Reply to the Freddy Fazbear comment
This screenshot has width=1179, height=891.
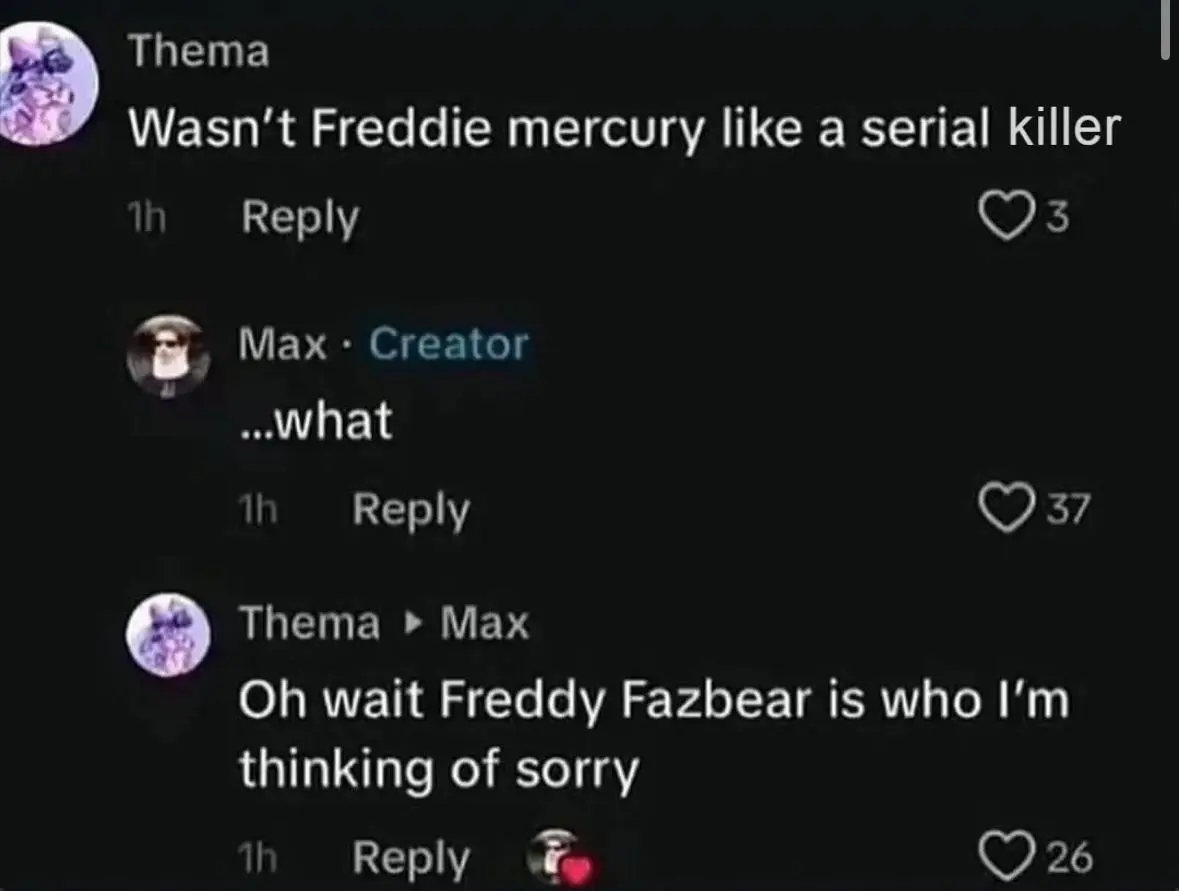point(410,858)
